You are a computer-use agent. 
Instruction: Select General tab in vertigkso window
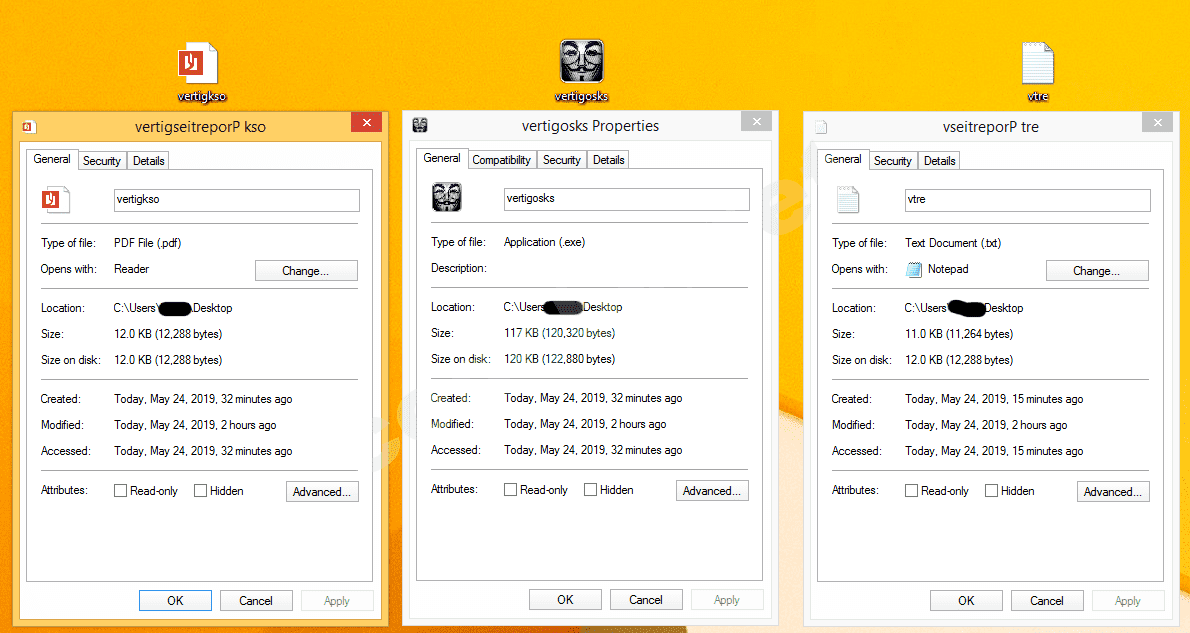pyautogui.click(x=52, y=159)
